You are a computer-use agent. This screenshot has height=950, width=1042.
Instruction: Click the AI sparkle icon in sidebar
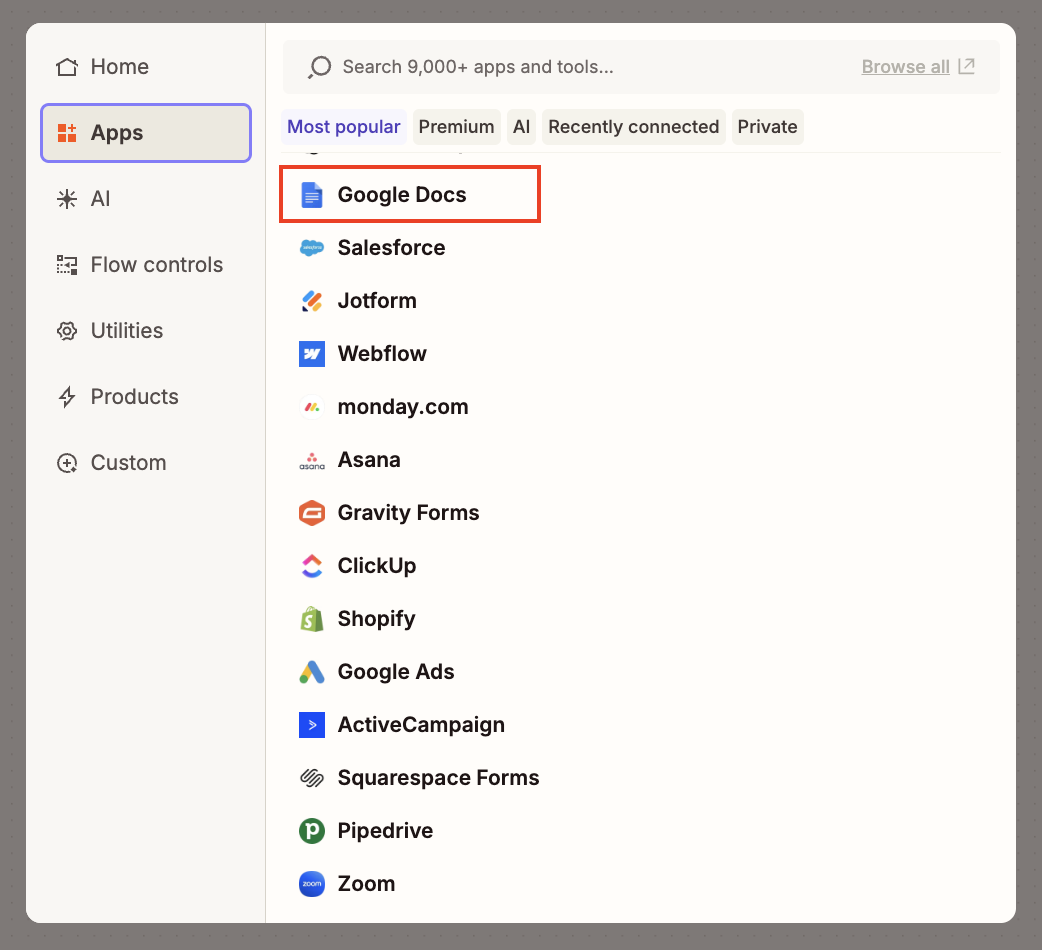[67, 199]
